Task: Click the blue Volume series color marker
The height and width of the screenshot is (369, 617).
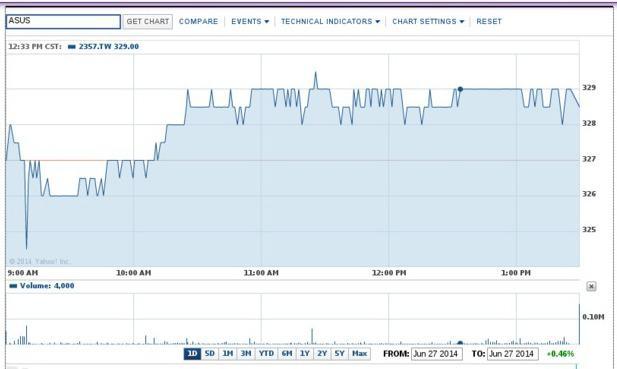Action: click(x=13, y=286)
